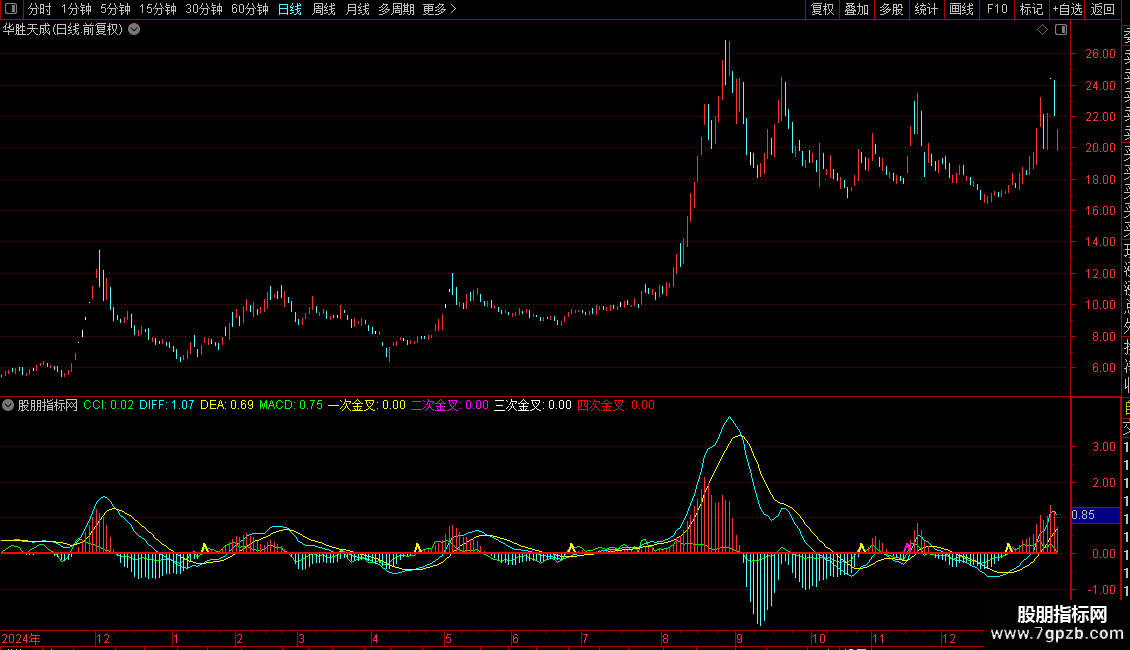Click the -1.00 indicator axis label
The width and height of the screenshot is (1130, 650).
pos(1101,589)
